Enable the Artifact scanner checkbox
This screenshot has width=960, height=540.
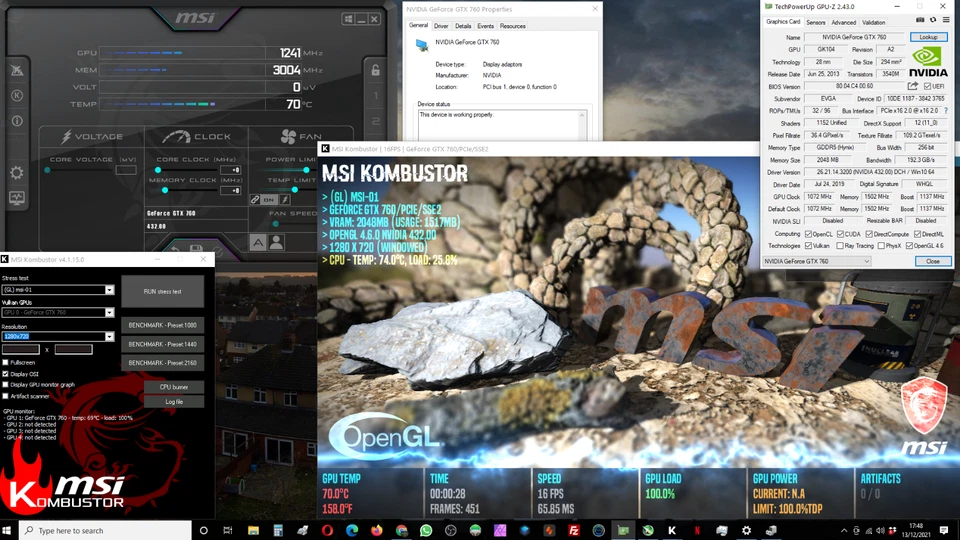(6, 396)
